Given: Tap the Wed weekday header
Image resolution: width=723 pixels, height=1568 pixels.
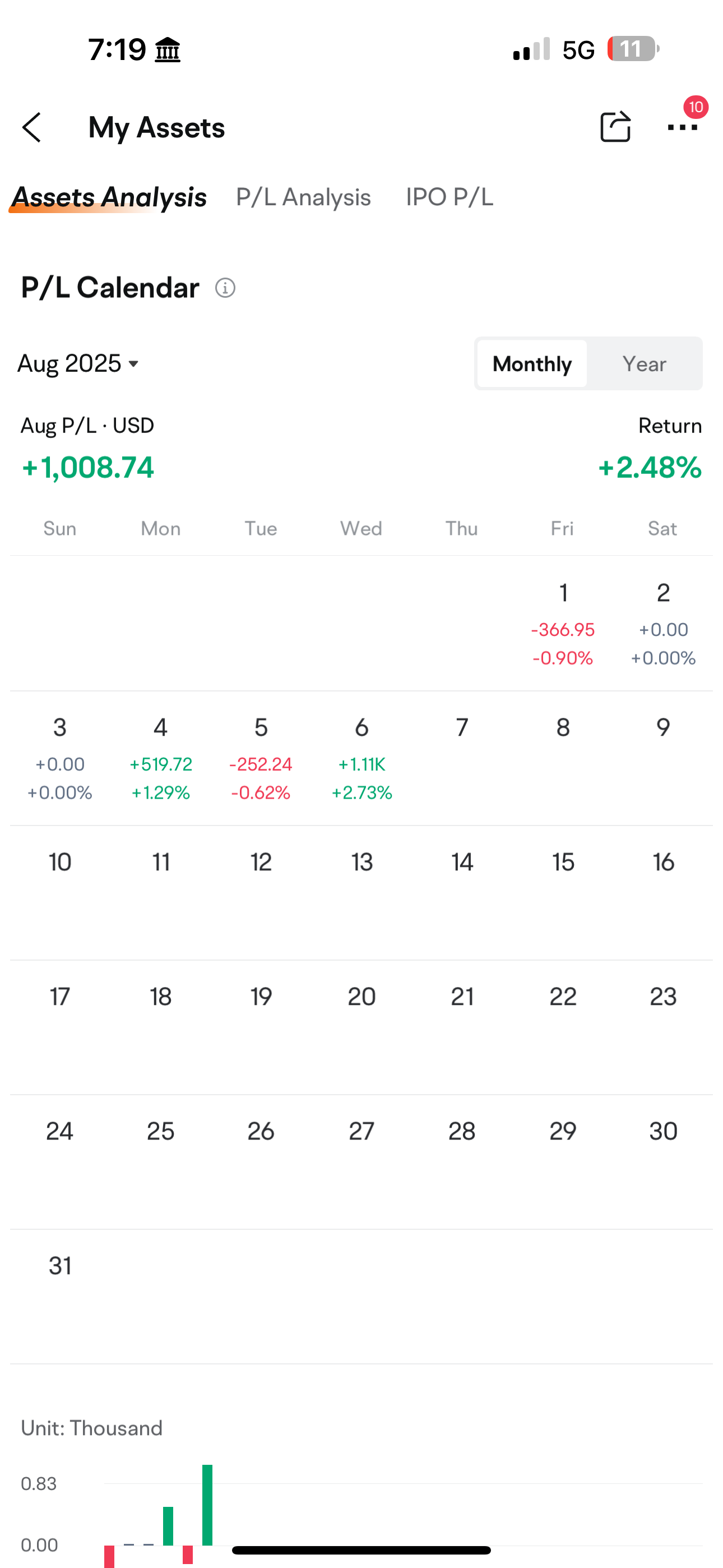Looking at the screenshot, I should pos(361,528).
